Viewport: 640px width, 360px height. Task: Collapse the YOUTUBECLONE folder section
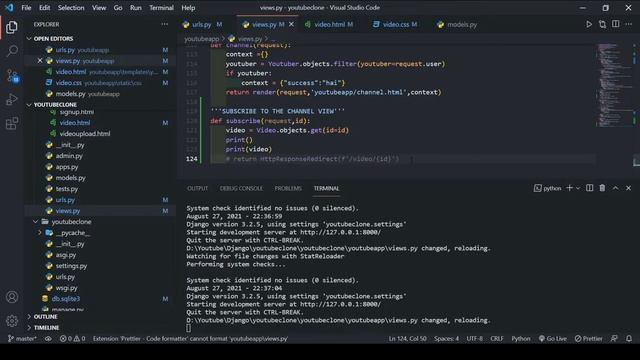point(29,104)
